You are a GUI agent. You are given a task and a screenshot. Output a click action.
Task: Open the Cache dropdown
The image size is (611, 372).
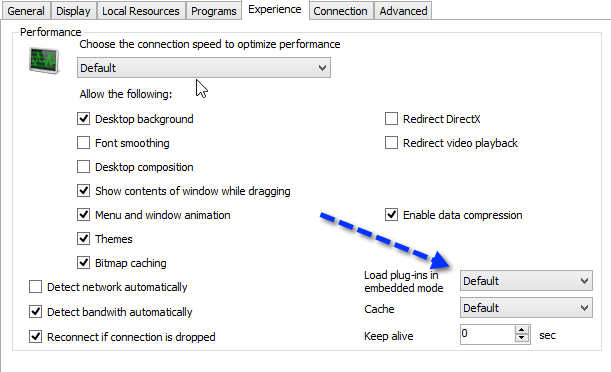pyautogui.click(x=526, y=308)
